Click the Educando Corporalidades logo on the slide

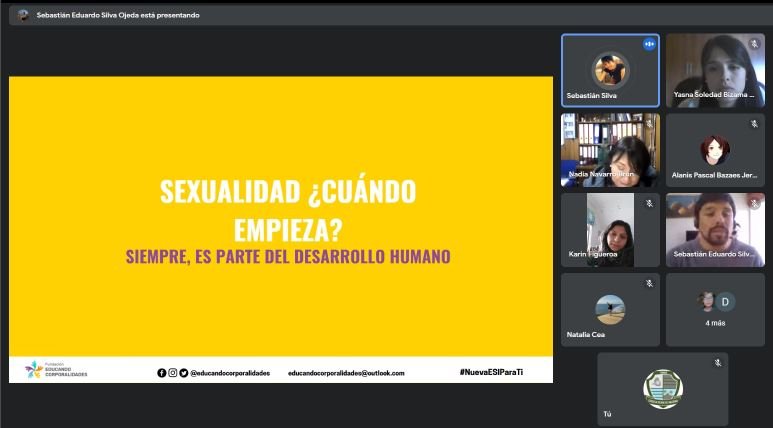tap(56, 370)
